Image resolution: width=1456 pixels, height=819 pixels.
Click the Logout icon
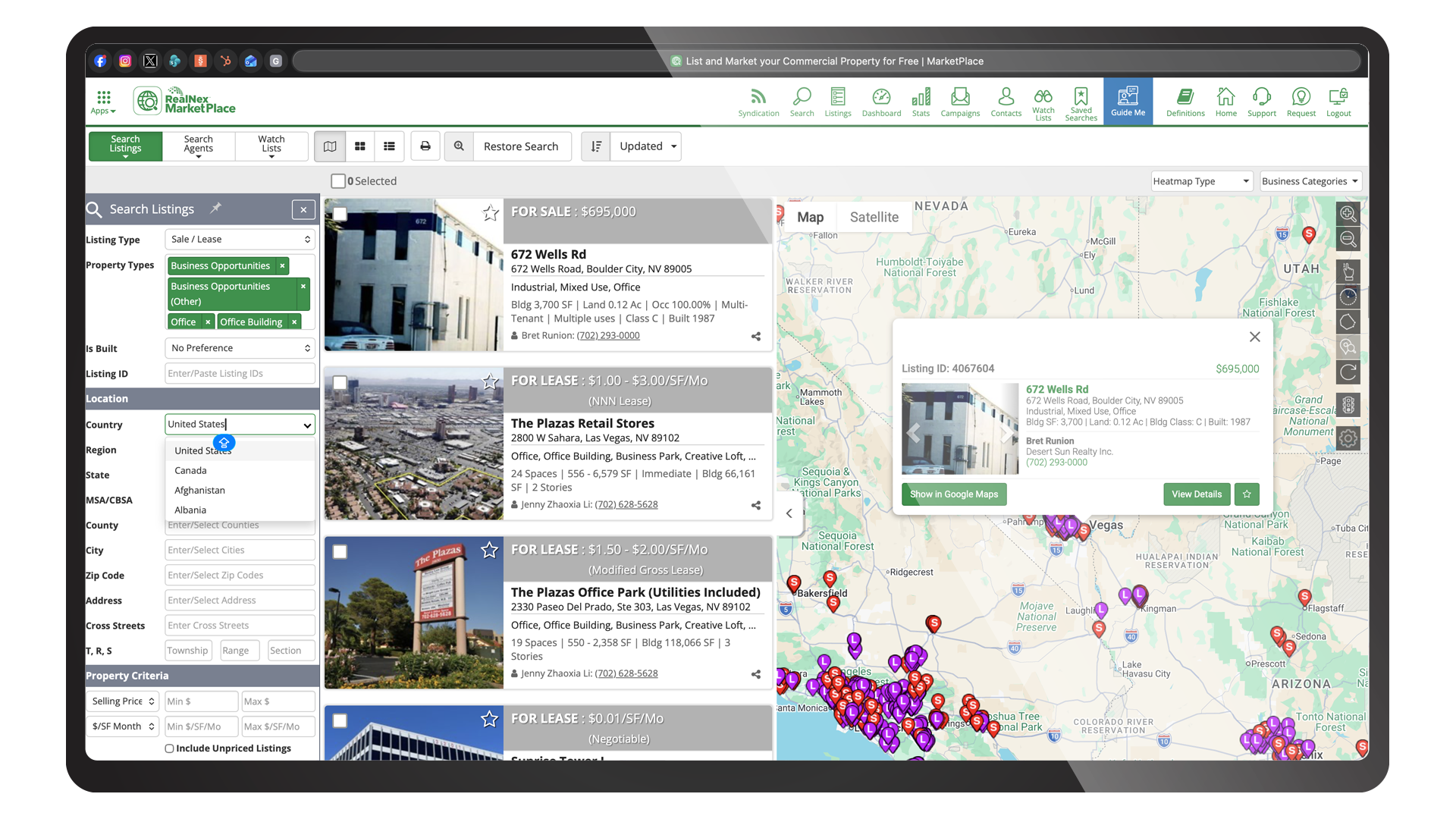pyautogui.click(x=1338, y=102)
